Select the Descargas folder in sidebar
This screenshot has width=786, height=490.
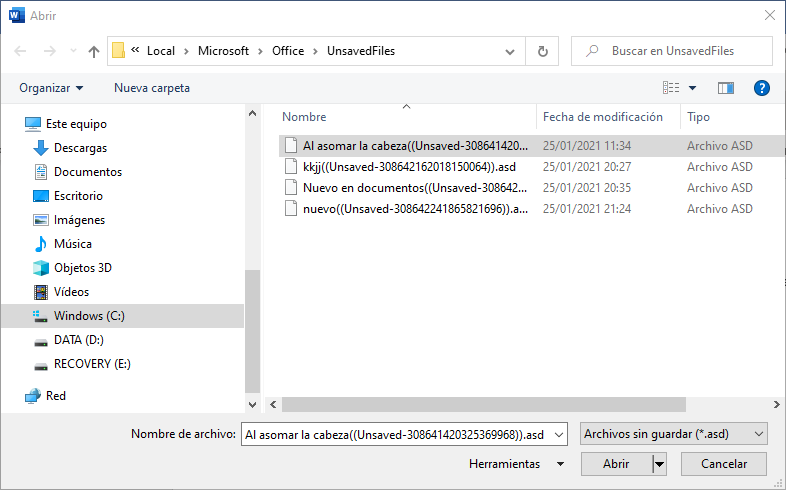click(80, 148)
